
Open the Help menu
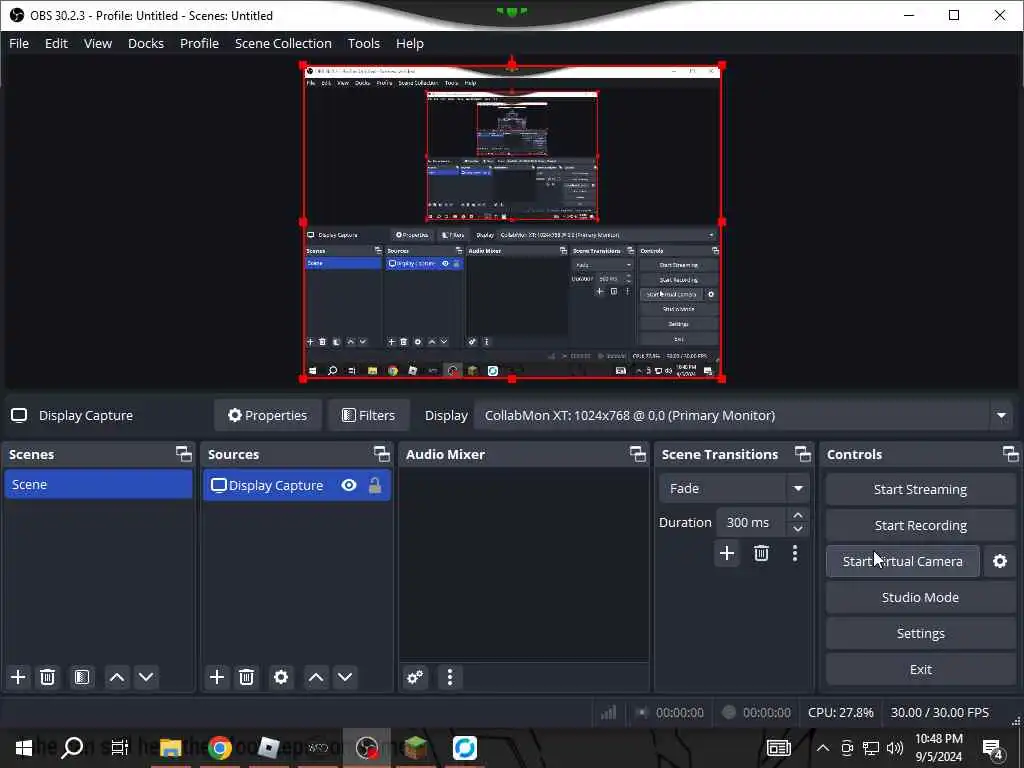click(410, 43)
